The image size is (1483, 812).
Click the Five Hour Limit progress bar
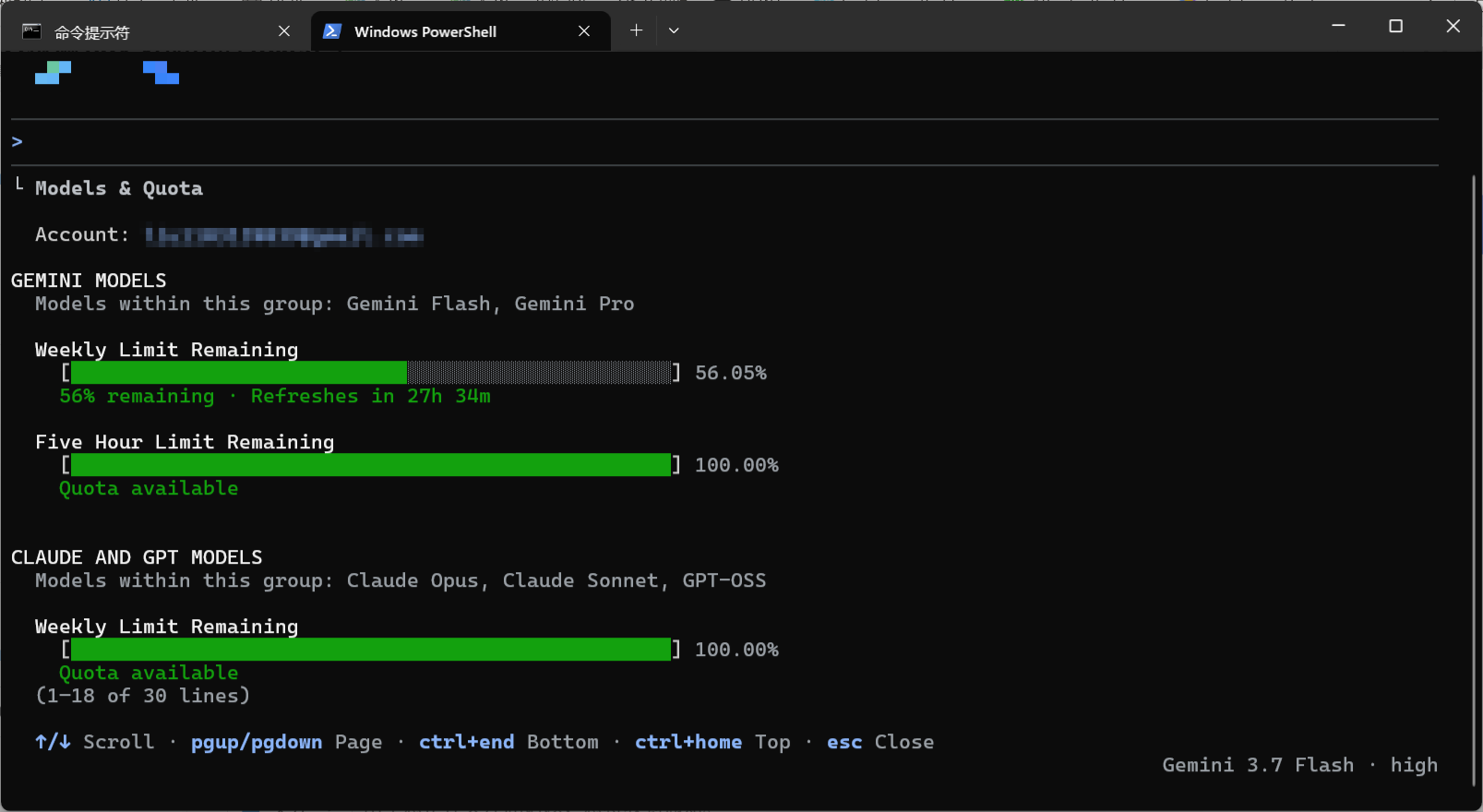(x=371, y=465)
